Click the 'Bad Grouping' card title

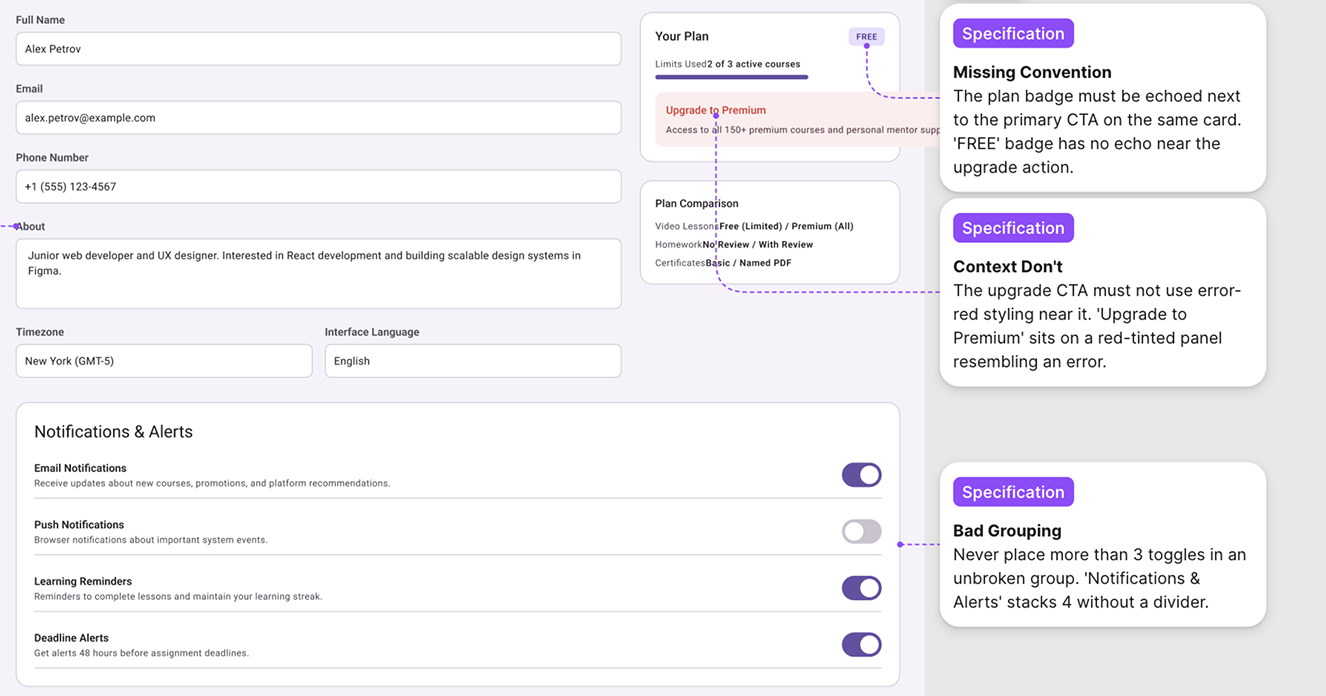tap(1007, 531)
